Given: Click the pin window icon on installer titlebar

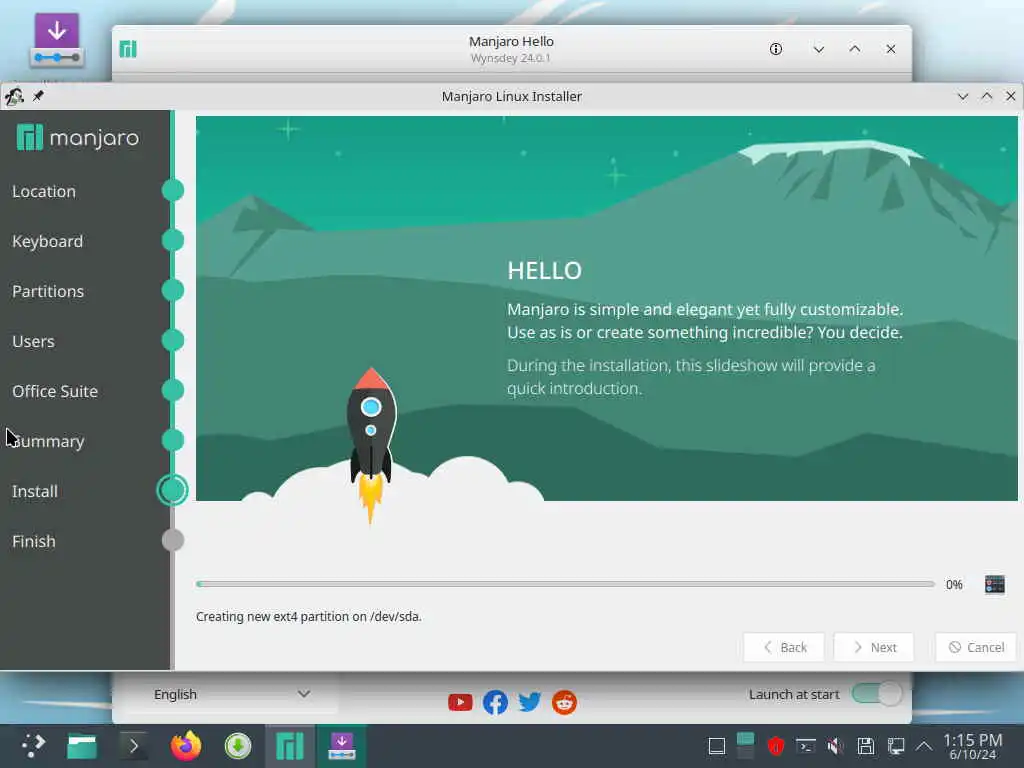Looking at the screenshot, I should (38, 96).
